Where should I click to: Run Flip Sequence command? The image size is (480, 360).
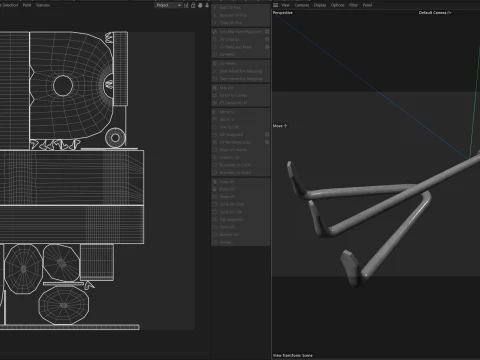point(240,220)
